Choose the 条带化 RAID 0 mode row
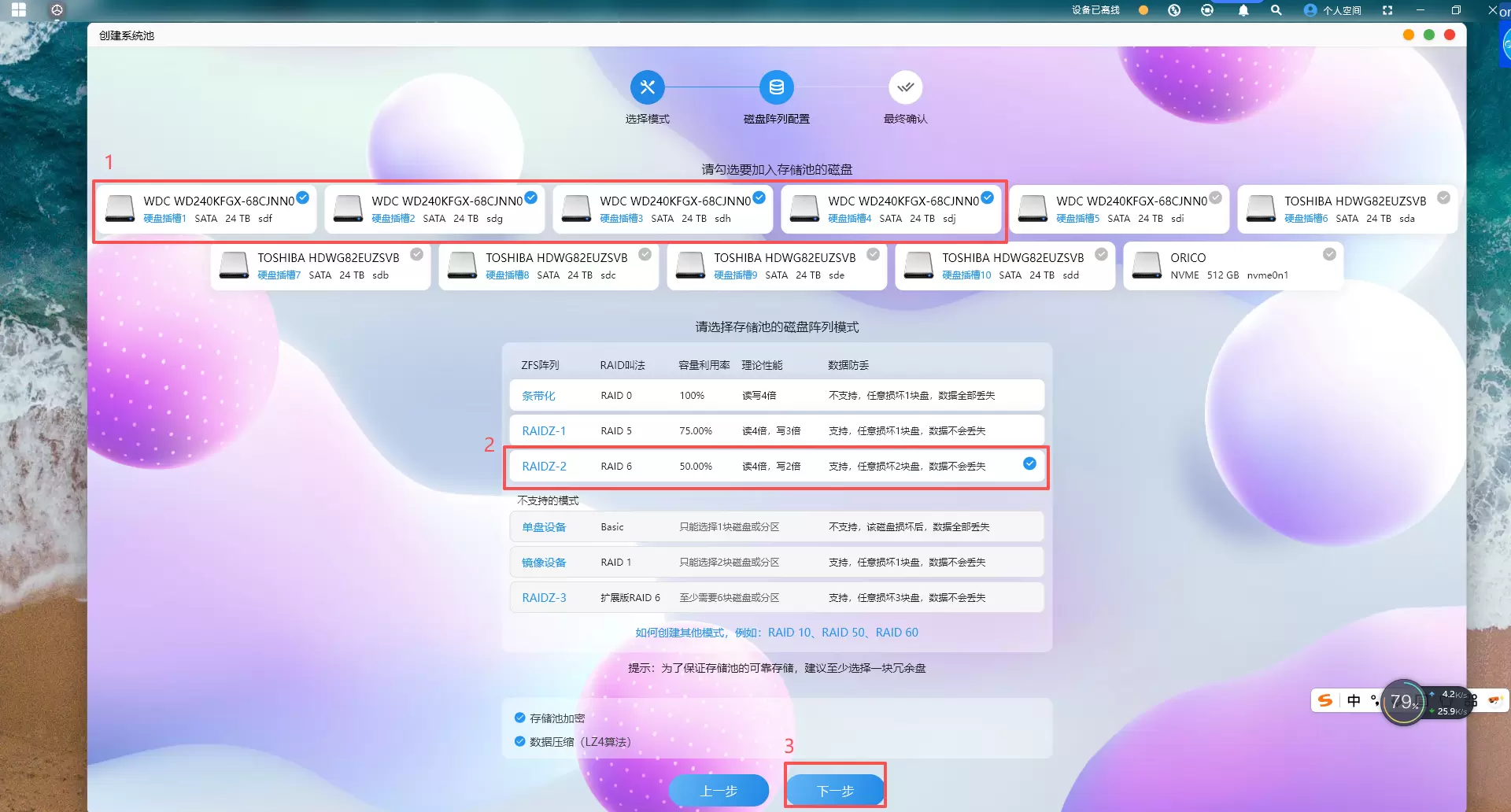The height and width of the screenshot is (812, 1511). pyautogui.click(x=776, y=395)
